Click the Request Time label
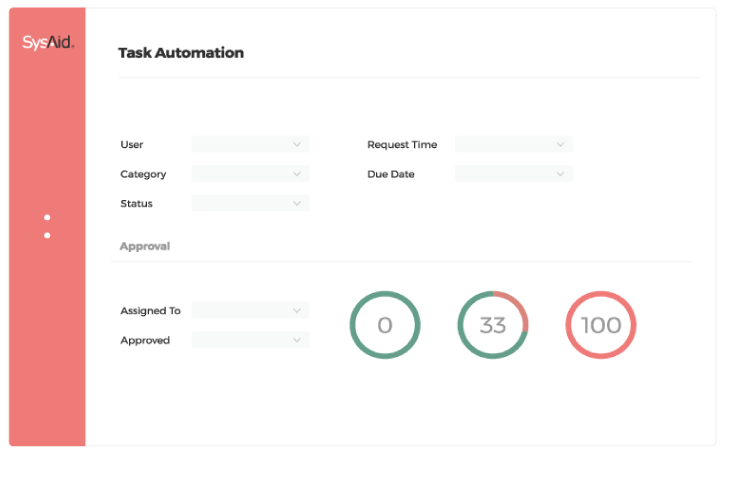The width and height of the screenshot is (730, 487). click(402, 145)
